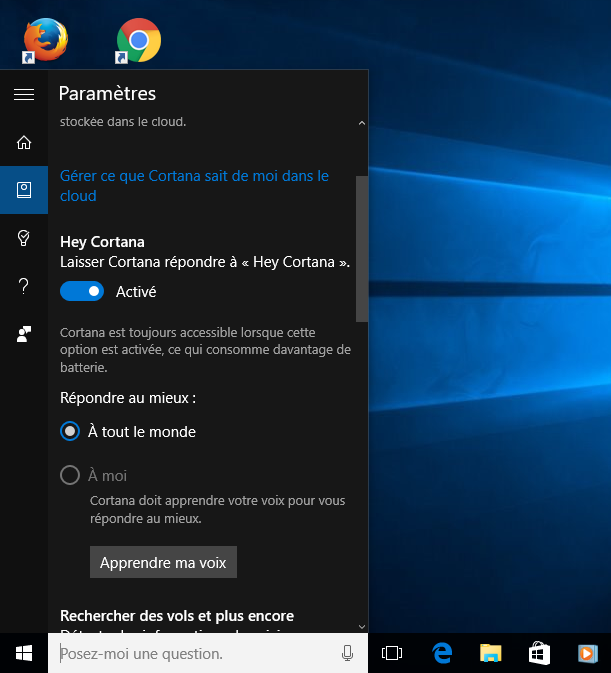Open Cortana help question mark icon
The height and width of the screenshot is (673, 611).
click(x=24, y=285)
